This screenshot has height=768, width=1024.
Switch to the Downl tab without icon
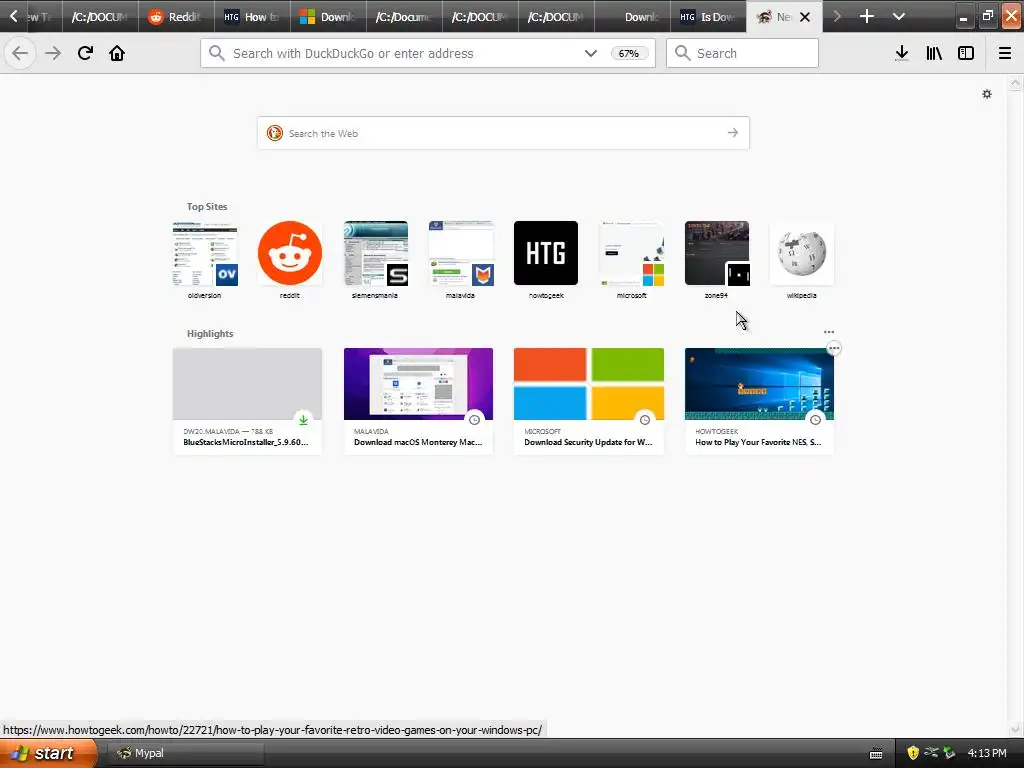(x=632, y=16)
